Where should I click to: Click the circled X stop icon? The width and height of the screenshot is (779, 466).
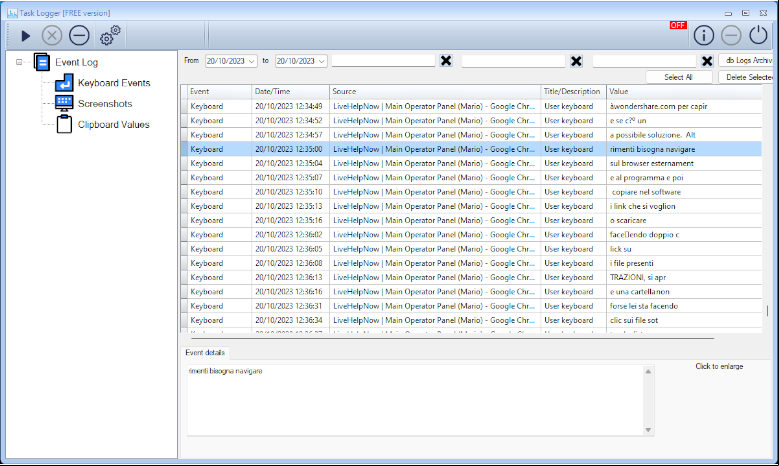tap(52, 36)
